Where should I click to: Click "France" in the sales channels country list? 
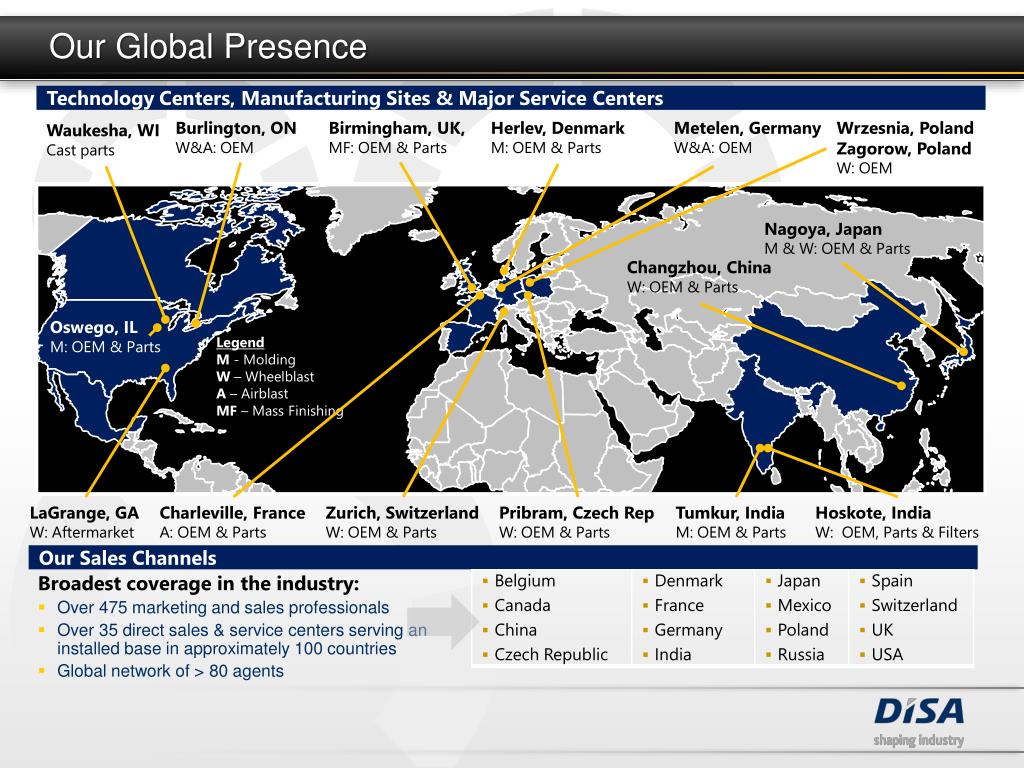(x=679, y=605)
